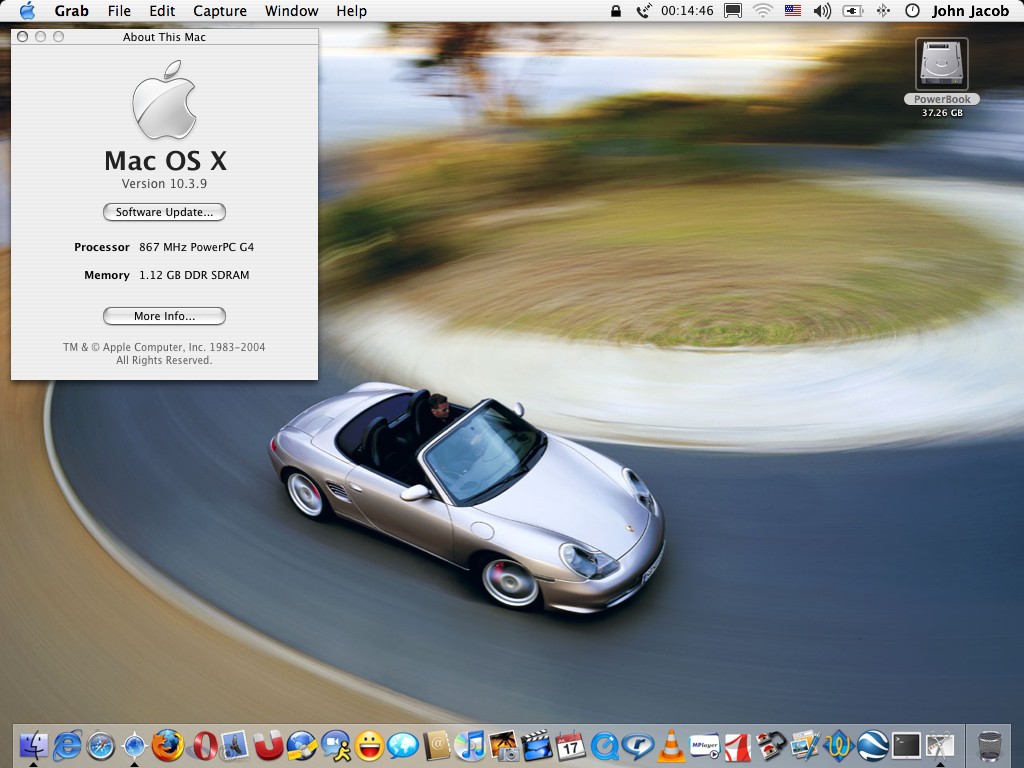This screenshot has height=768, width=1024.
Task: Open Mail stamp icon in Dock
Action: [x=234, y=745]
